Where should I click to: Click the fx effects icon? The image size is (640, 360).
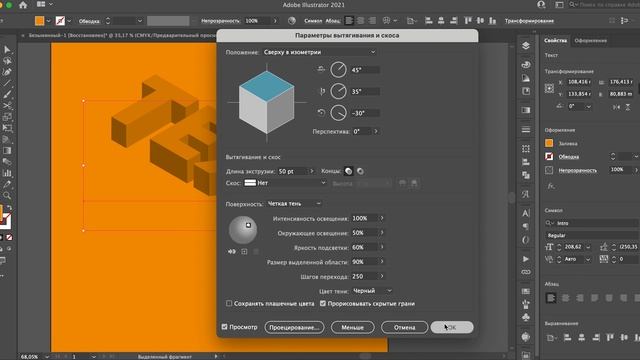[551, 186]
